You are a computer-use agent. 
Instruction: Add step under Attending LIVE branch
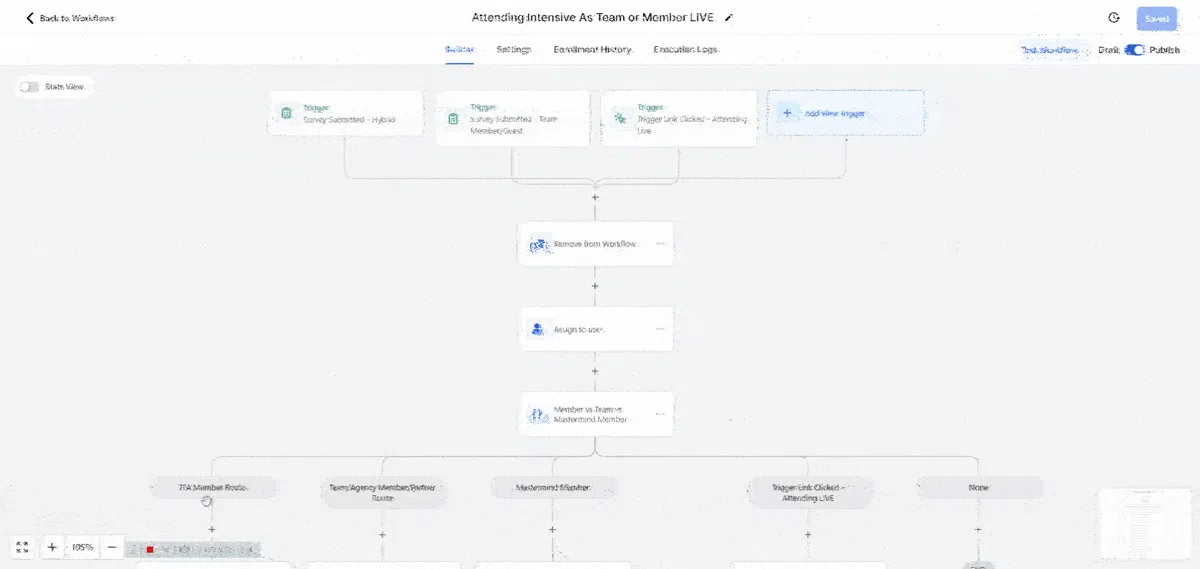[809, 534]
